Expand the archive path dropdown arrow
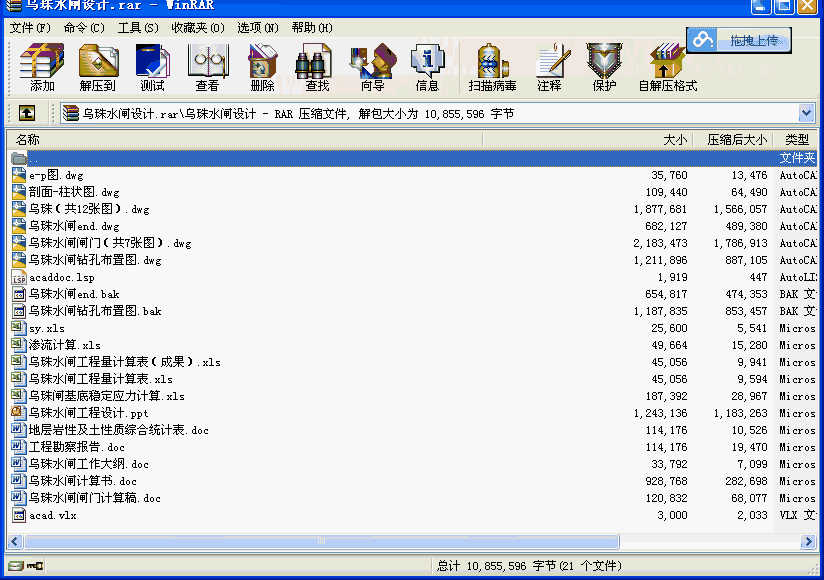Viewport: 824px width, 580px height. click(x=806, y=113)
